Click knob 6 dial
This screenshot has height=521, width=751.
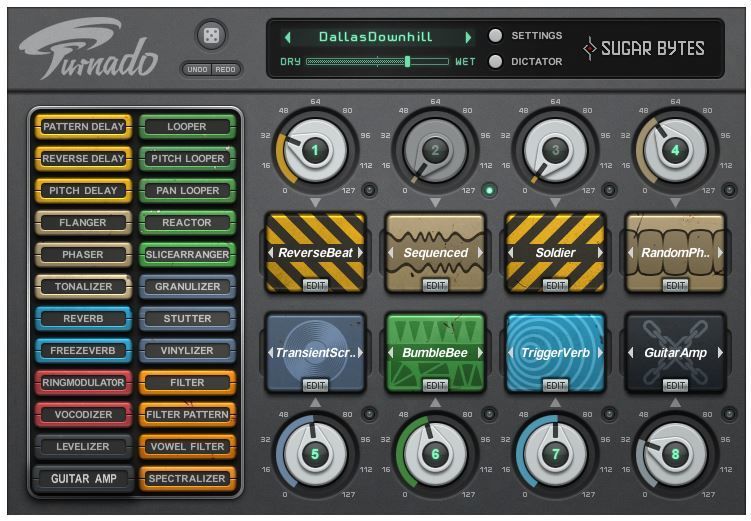(435, 453)
